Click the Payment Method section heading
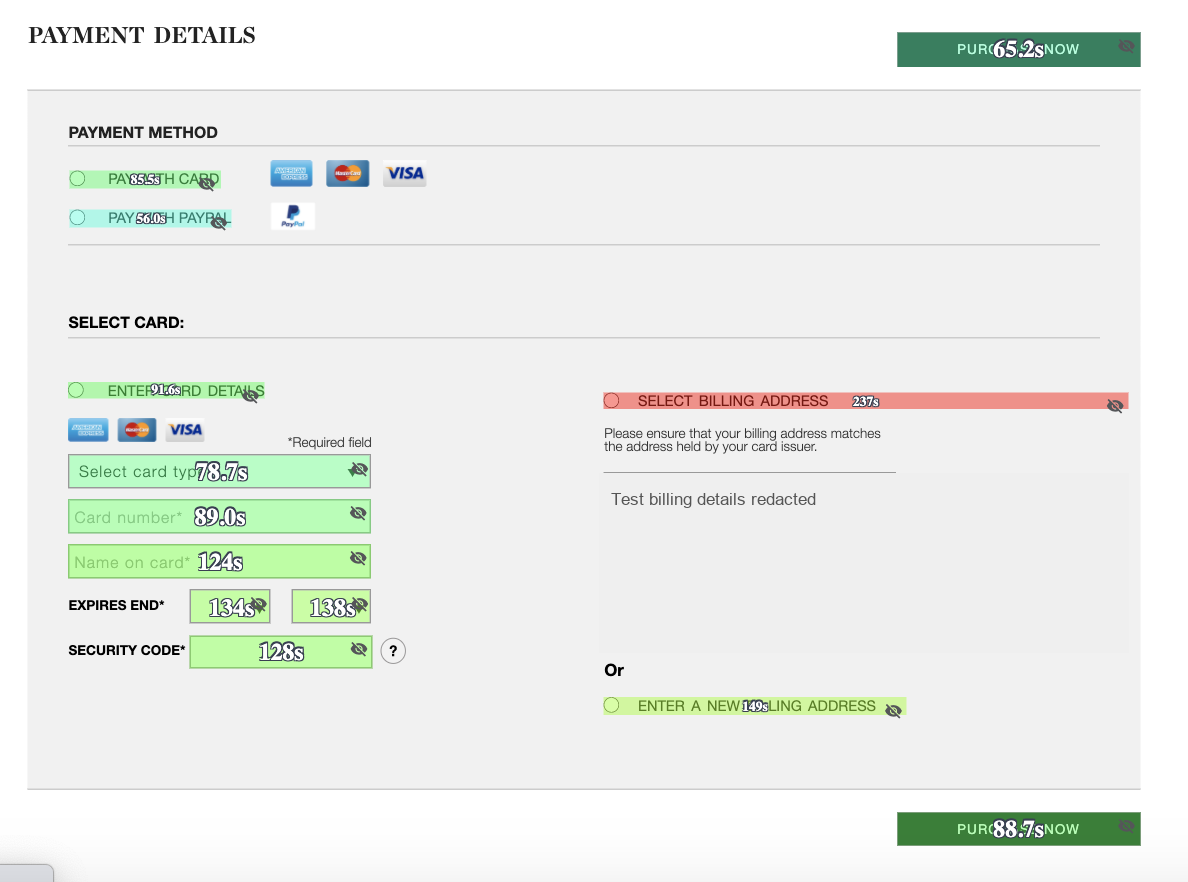Image resolution: width=1188 pixels, height=882 pixels. (143, 133)
